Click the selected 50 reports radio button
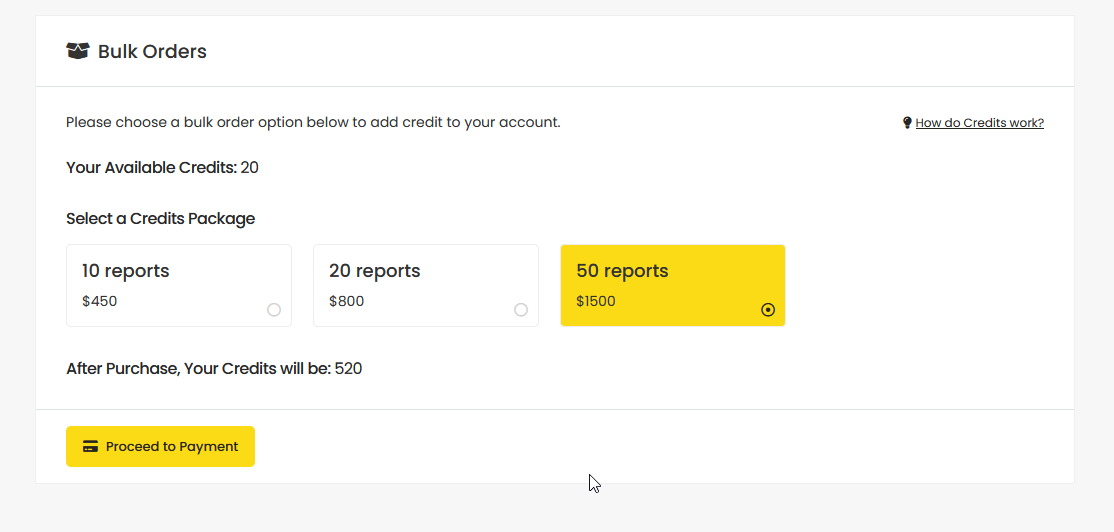Image resolution: width=1114 pixels, height=532 pixels. 768,310
